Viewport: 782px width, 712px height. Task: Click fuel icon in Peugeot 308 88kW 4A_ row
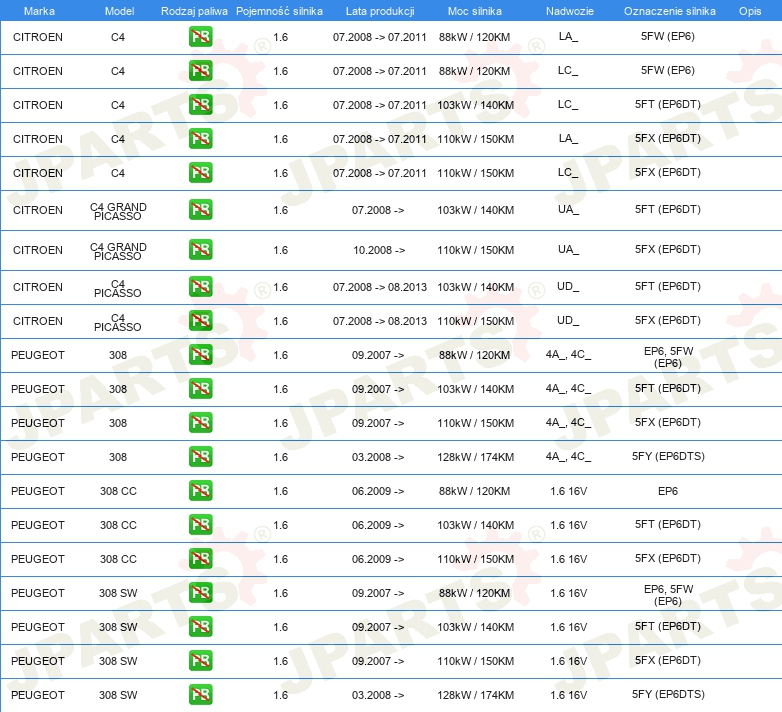click(200, 355)
